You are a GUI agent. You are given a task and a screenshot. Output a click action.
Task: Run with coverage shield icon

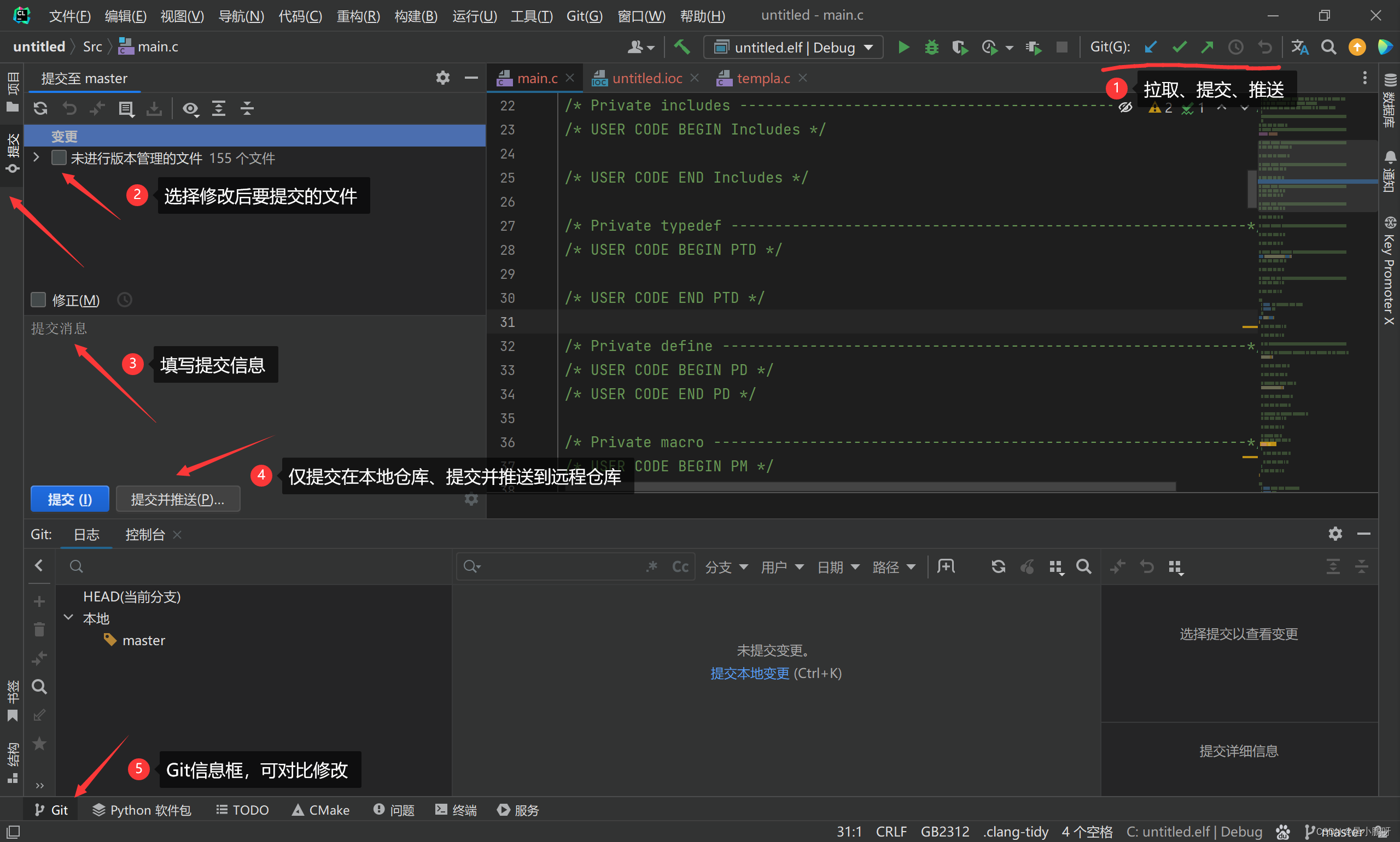click(x=960, y=47)
